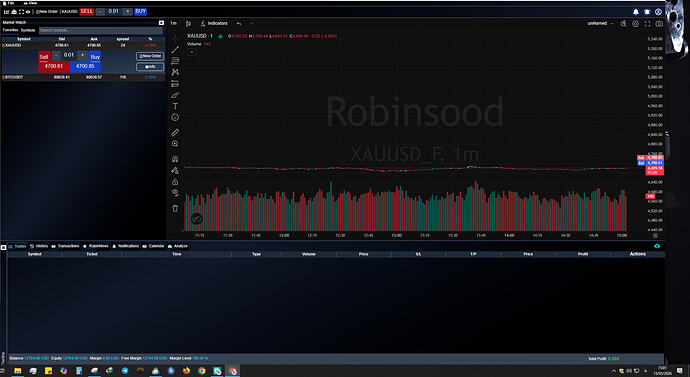690x377 pixels.
Task: Toggle magnet mode in the drawing sidebar
Action: click(x=175, y=159)
